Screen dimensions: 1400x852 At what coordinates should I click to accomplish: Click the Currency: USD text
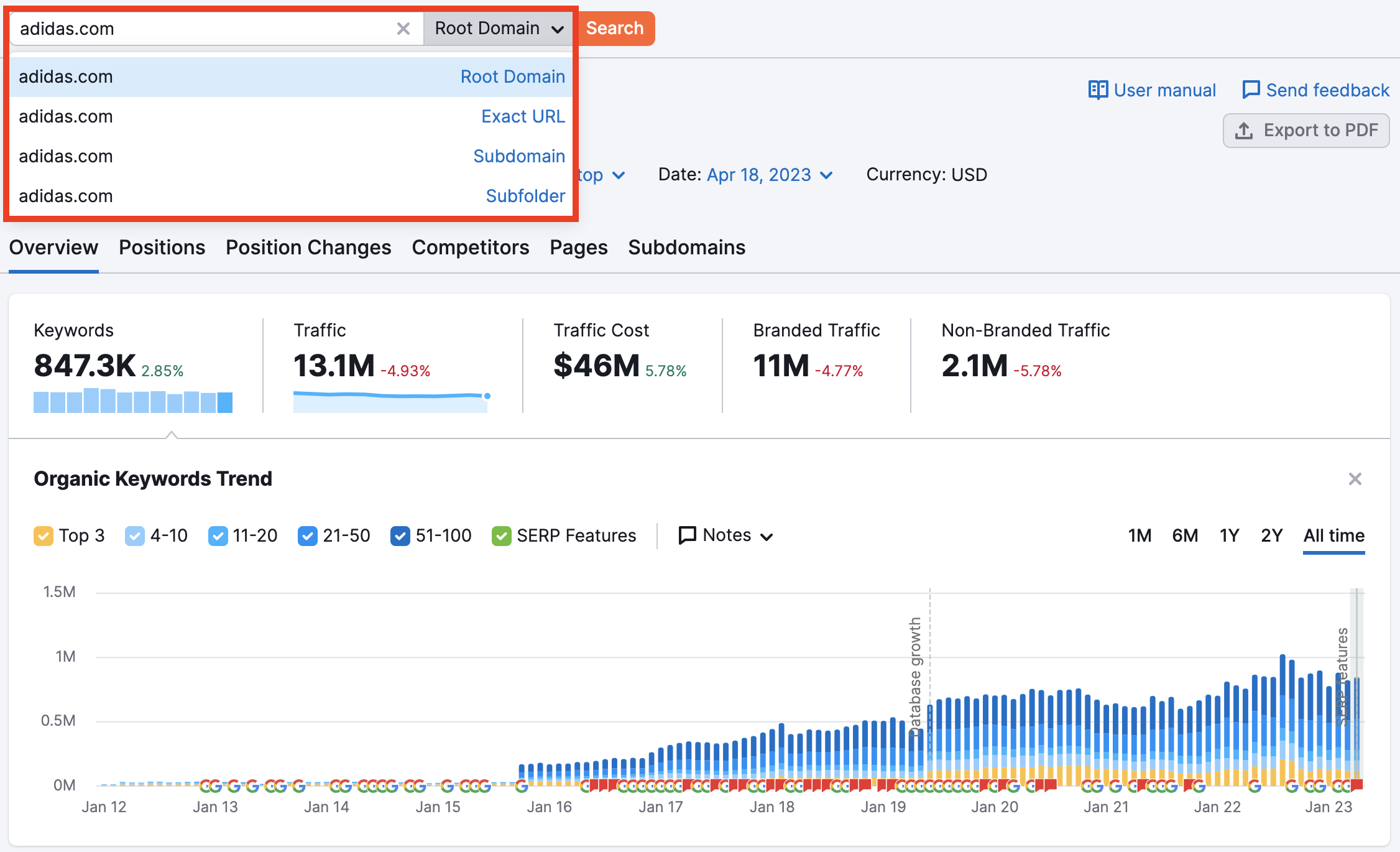point(926,175)
